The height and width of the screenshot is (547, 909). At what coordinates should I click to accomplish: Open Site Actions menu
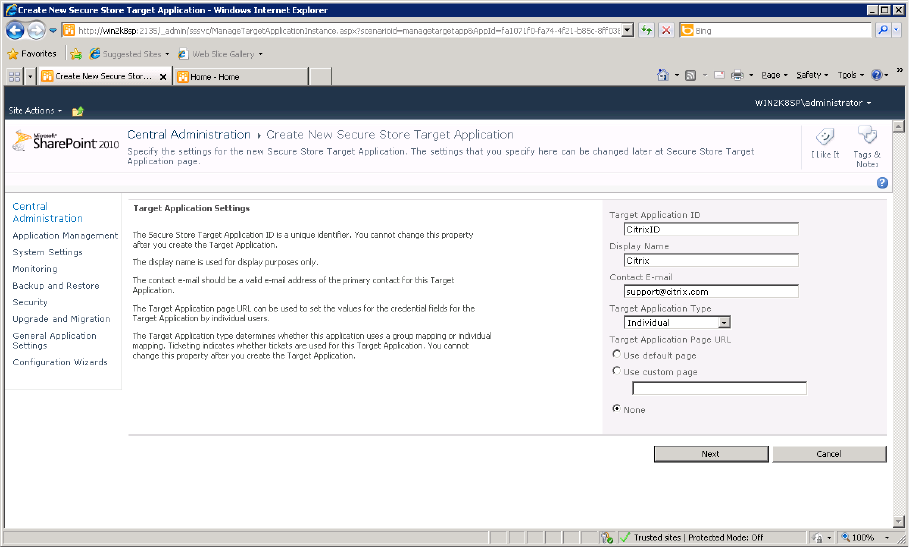click(35, 111)
